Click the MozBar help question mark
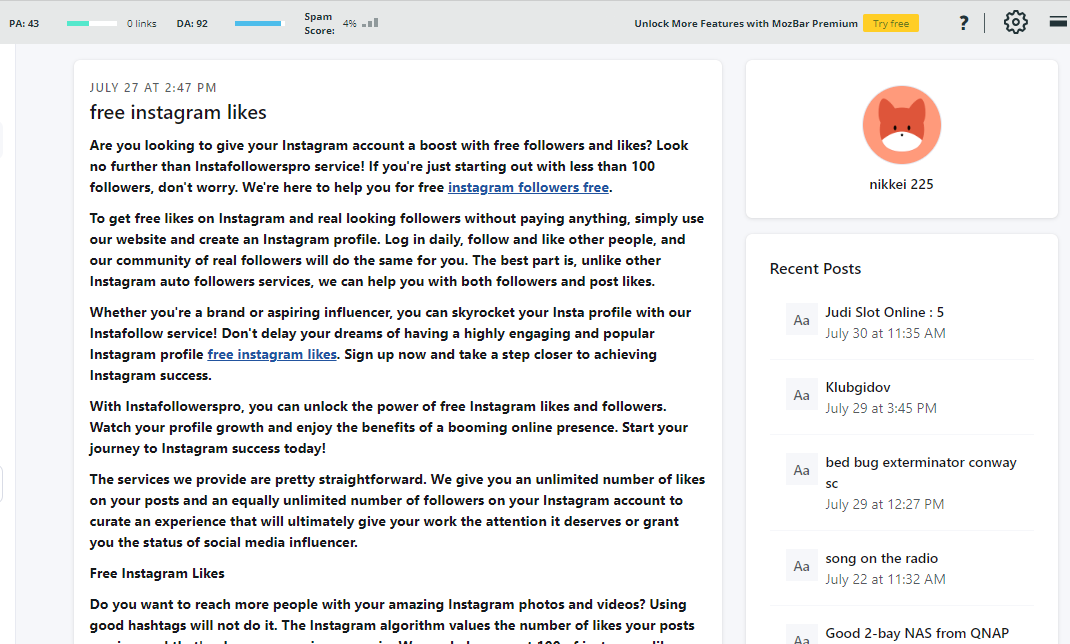1070x644 pixels. point(963,23)
